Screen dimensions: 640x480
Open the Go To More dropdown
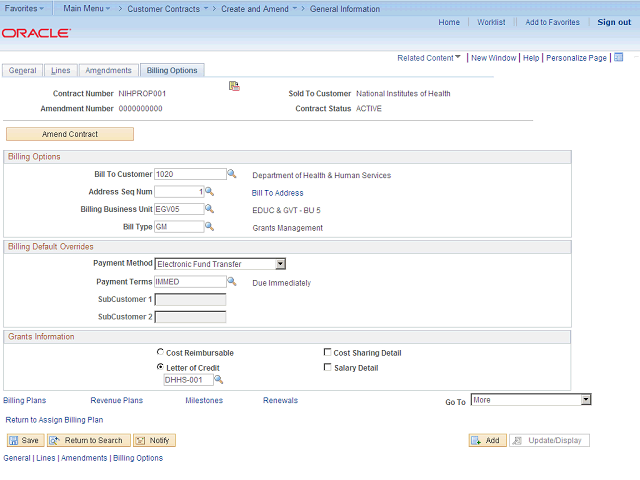coord(531,400)
